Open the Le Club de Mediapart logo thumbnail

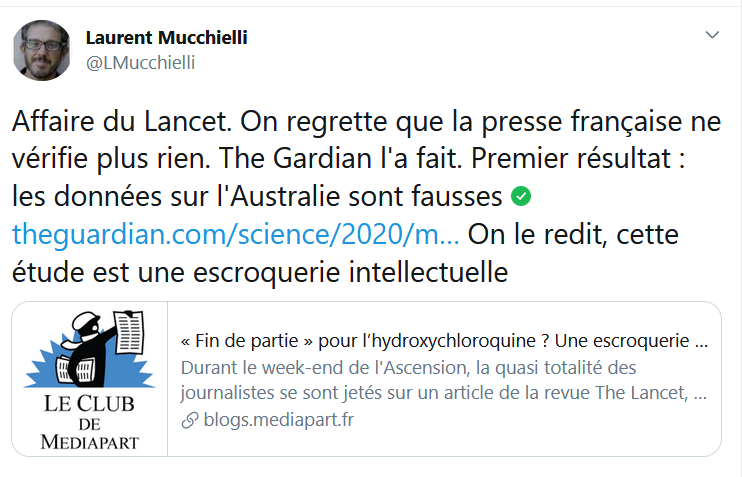click(x=90, y=379)
